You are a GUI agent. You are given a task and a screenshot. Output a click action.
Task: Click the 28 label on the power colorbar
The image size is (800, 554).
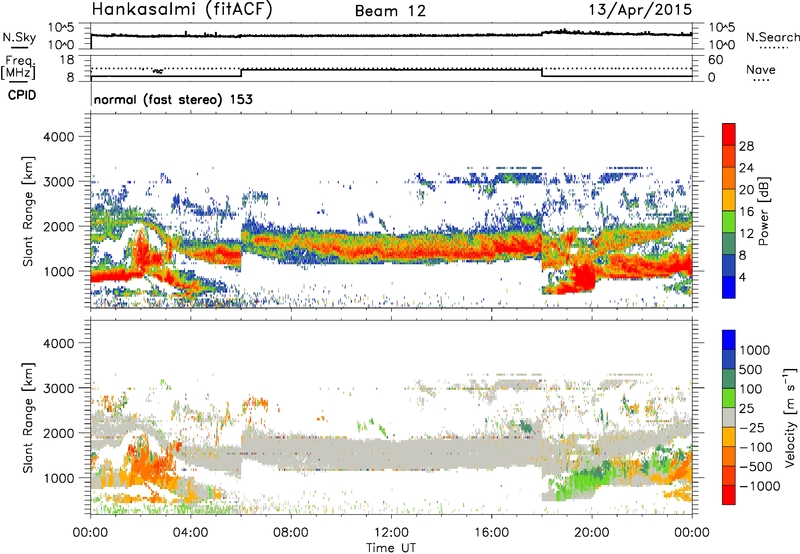tap(746, 146)
